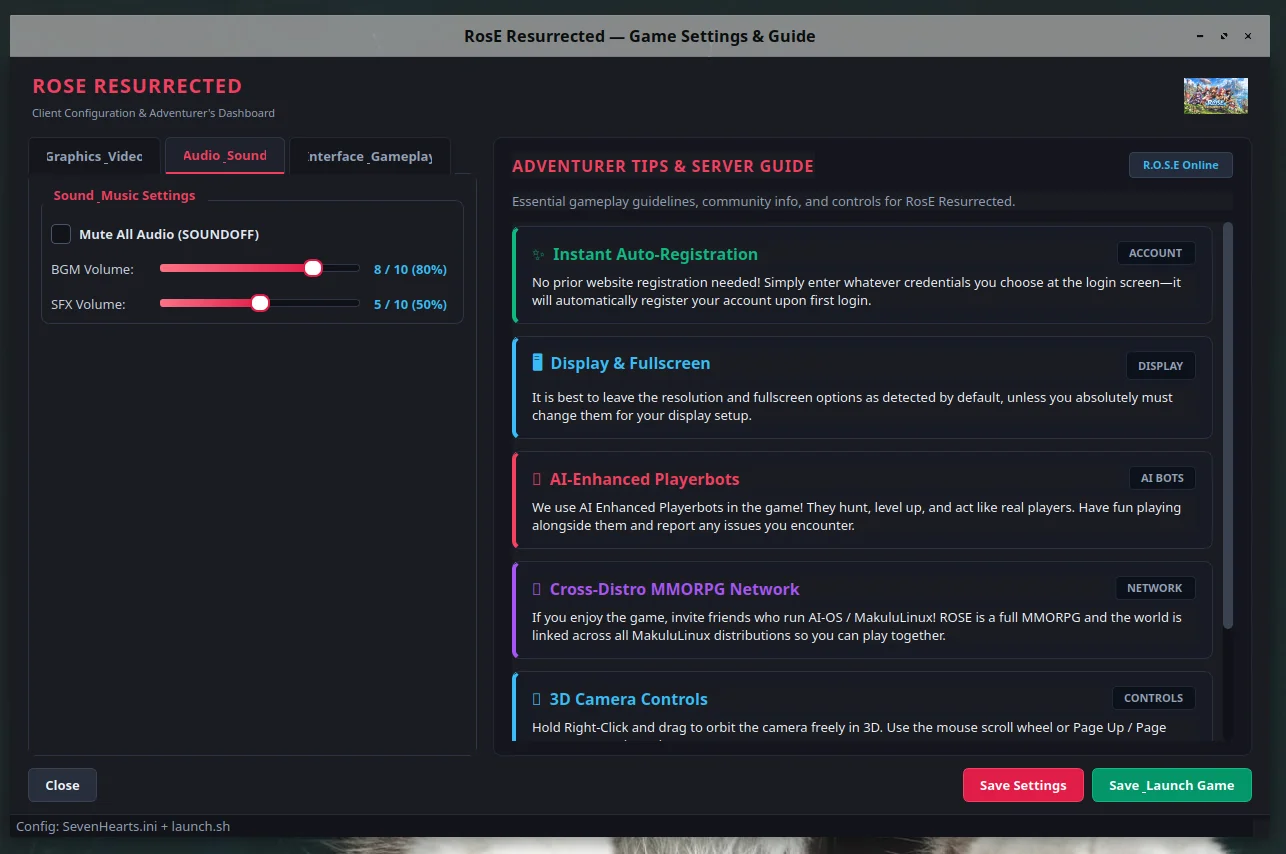The image size is (1286, 854).
Task: Click the SFX Volume slider handle
Action: [260, 303]
